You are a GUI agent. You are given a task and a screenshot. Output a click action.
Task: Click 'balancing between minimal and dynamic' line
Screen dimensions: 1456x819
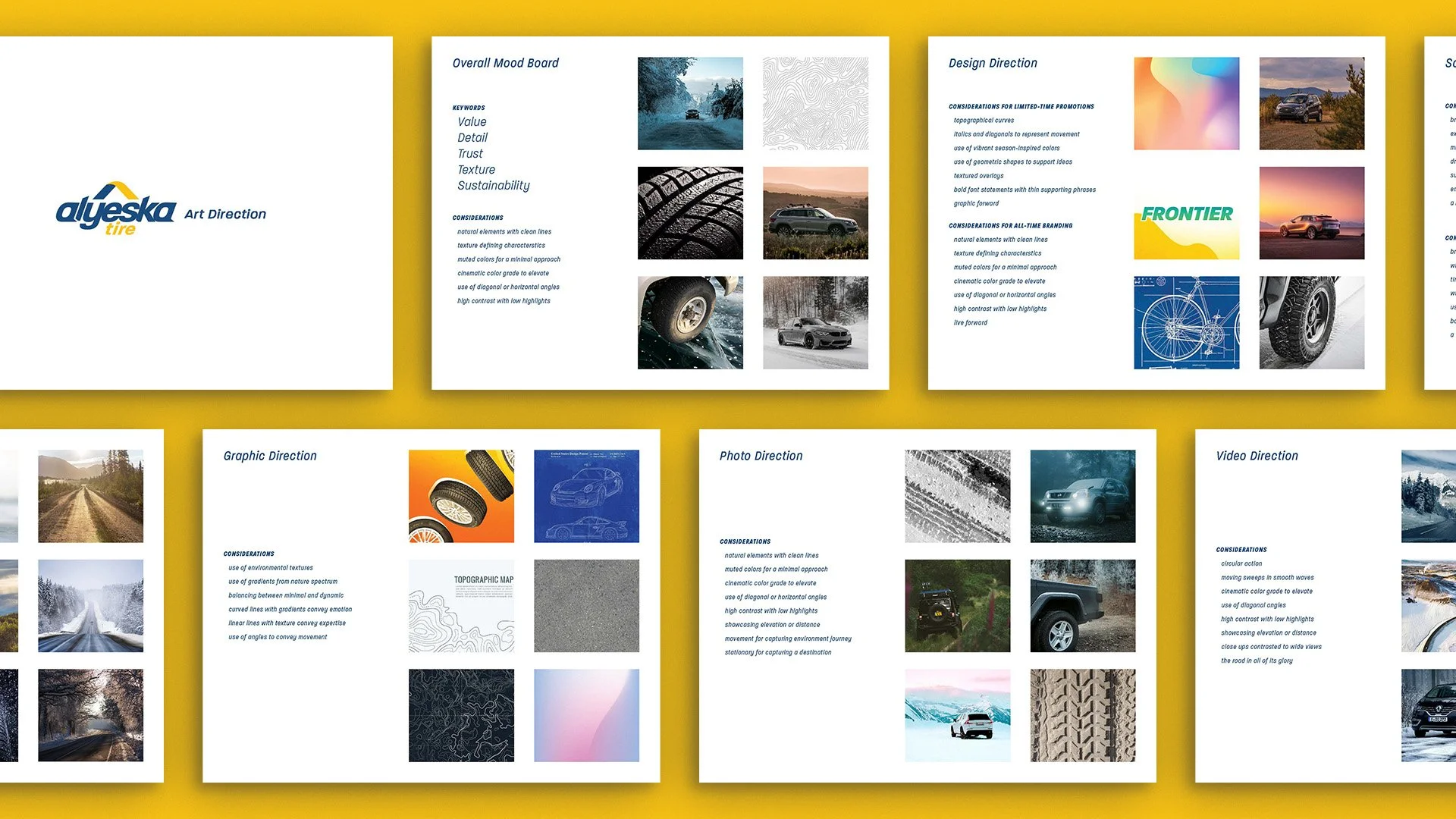coord(286,596)
